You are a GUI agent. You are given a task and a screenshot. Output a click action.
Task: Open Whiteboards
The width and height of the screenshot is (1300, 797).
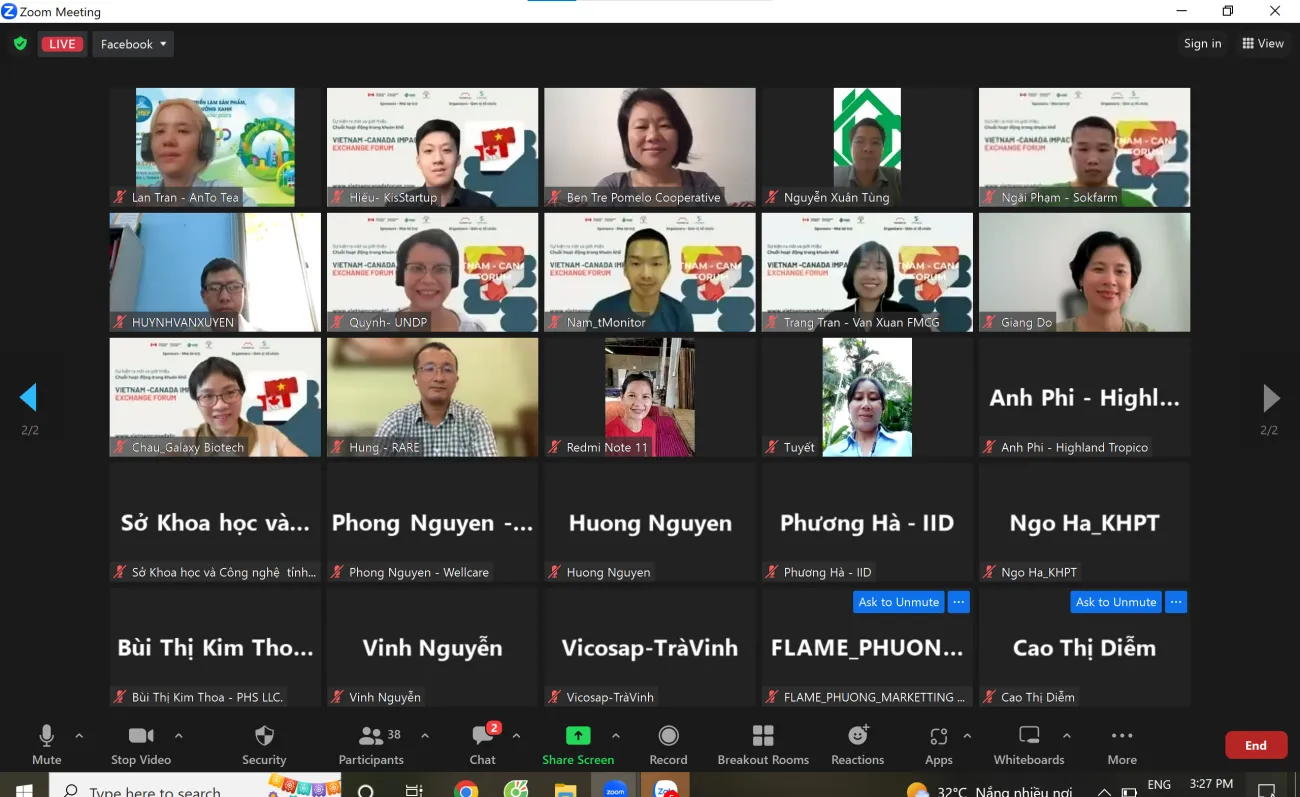point(1029,745)
